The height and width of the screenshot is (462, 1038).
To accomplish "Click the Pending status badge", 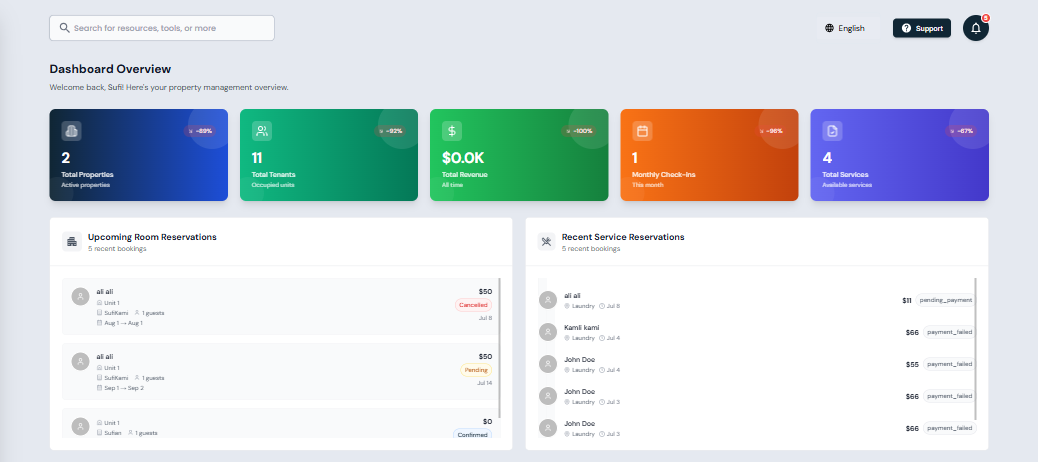I will tap(476, 370).
